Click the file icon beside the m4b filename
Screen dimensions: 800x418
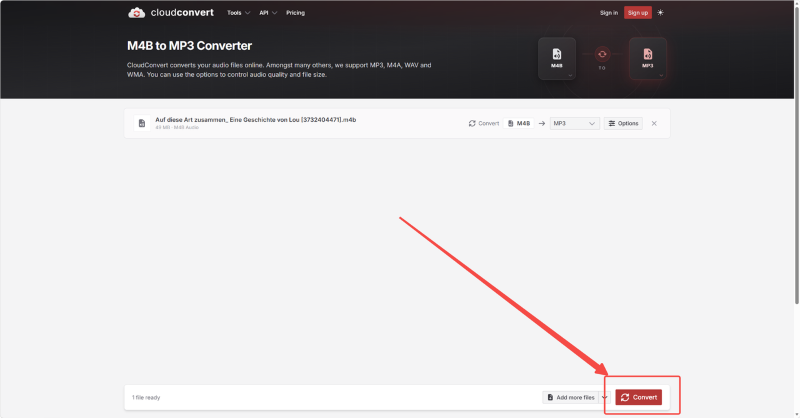(142, 123)
